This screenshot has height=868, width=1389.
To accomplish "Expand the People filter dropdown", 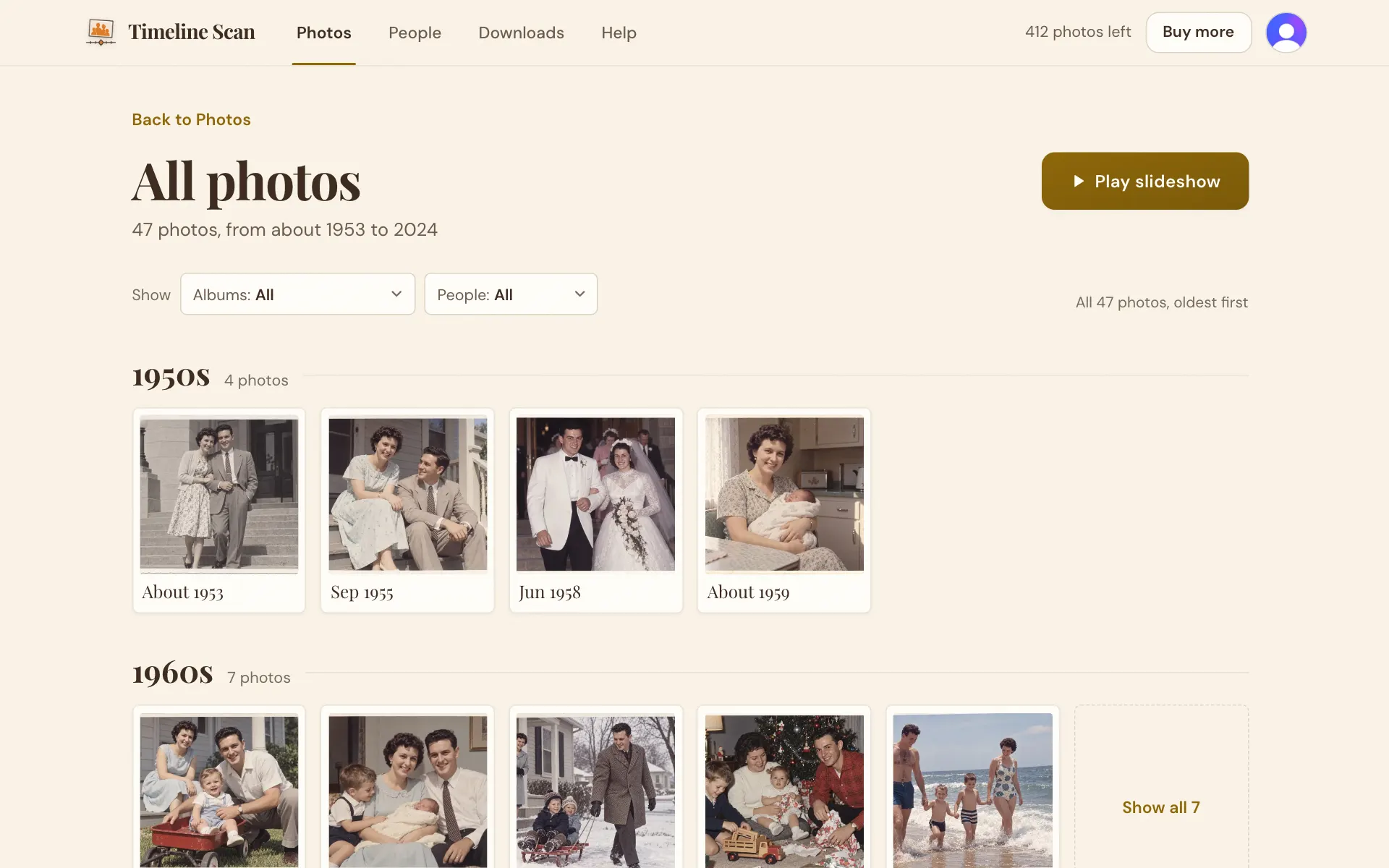I will (511, 294).
